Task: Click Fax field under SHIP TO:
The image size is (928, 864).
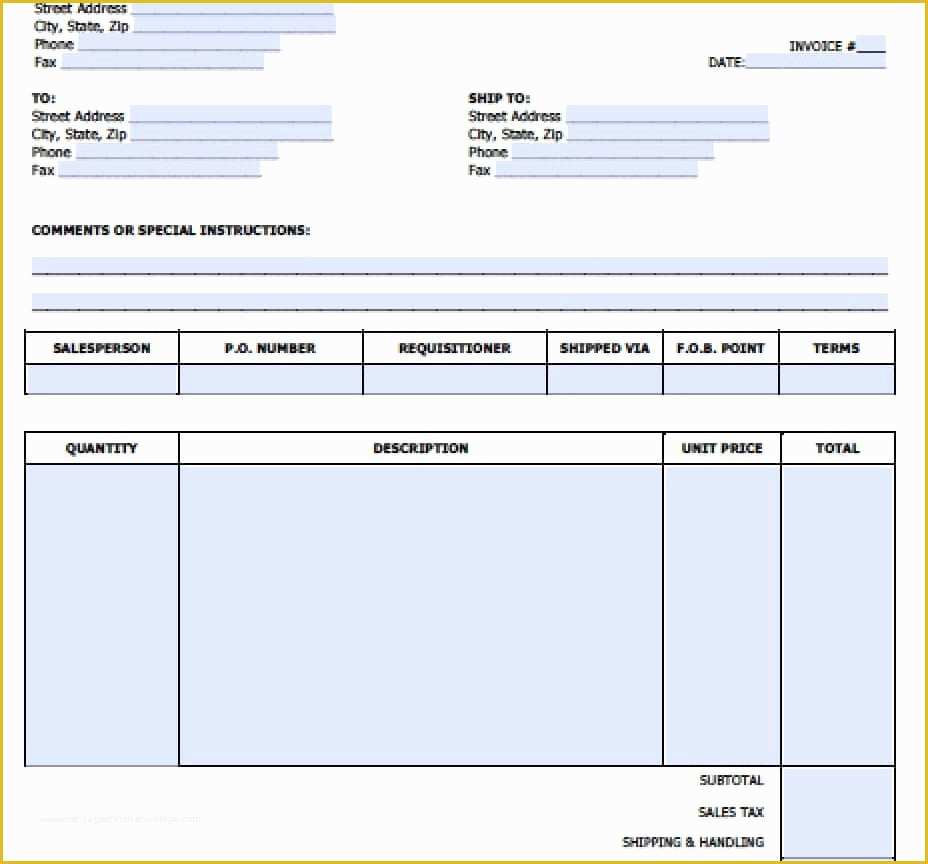Action: click(596, 170)
